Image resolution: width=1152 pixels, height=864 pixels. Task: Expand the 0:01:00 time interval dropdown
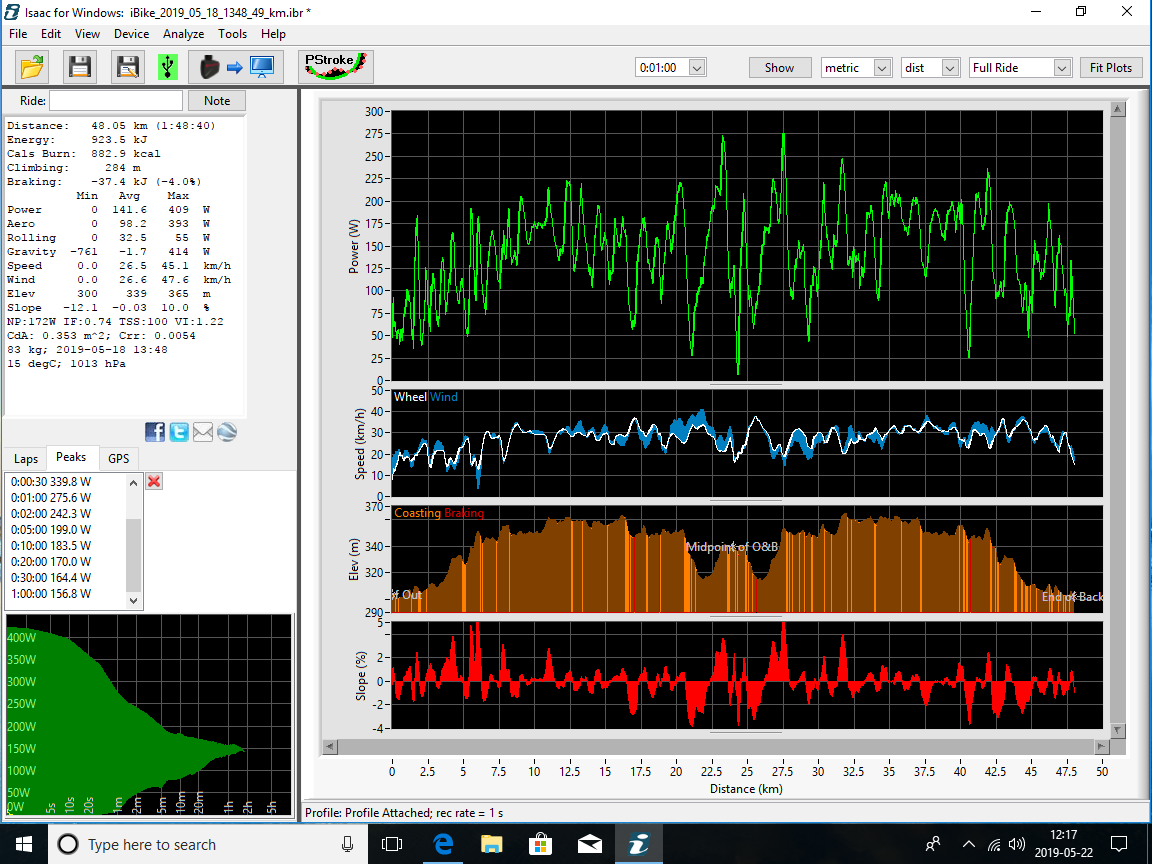pos(697,68)
